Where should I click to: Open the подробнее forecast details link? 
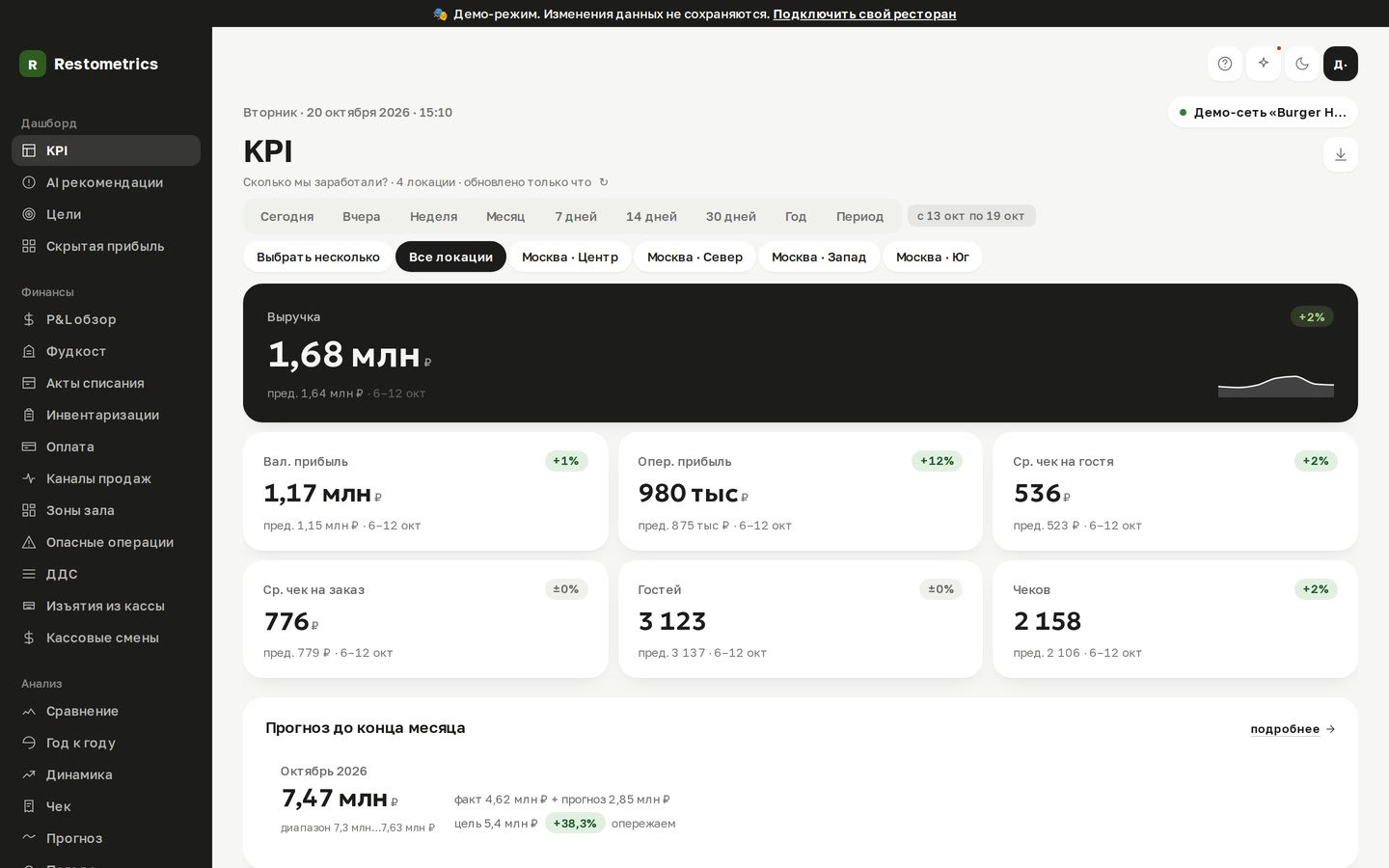(x=1293, y=729)
